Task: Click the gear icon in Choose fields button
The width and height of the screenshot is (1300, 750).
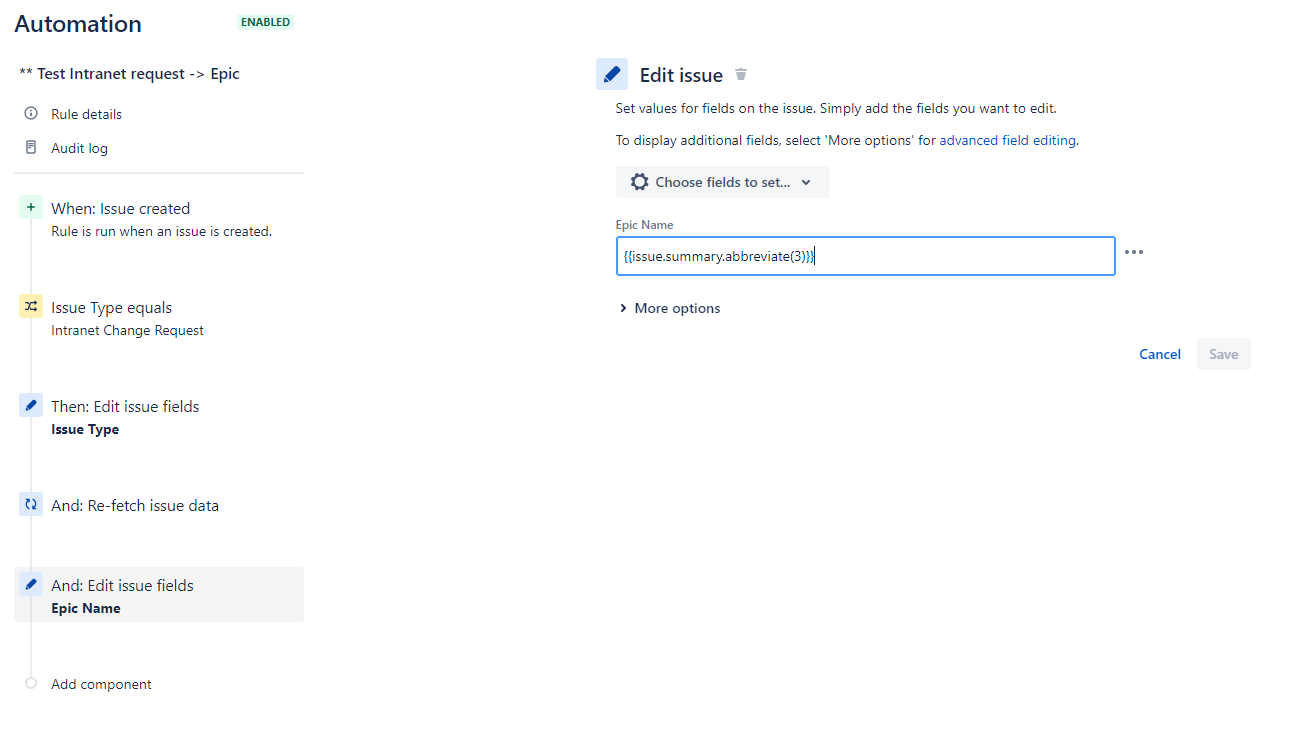Action: 640,182
